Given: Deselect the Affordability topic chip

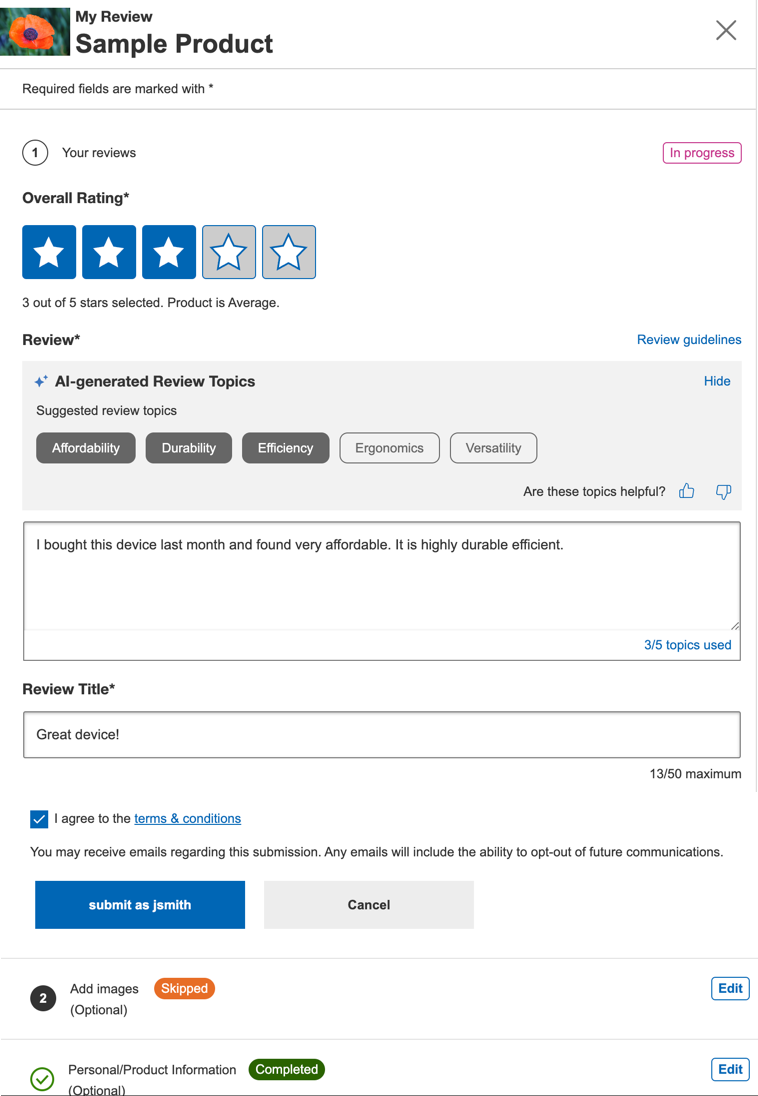Looking at the screenshot, I should (x=86, y=448).
